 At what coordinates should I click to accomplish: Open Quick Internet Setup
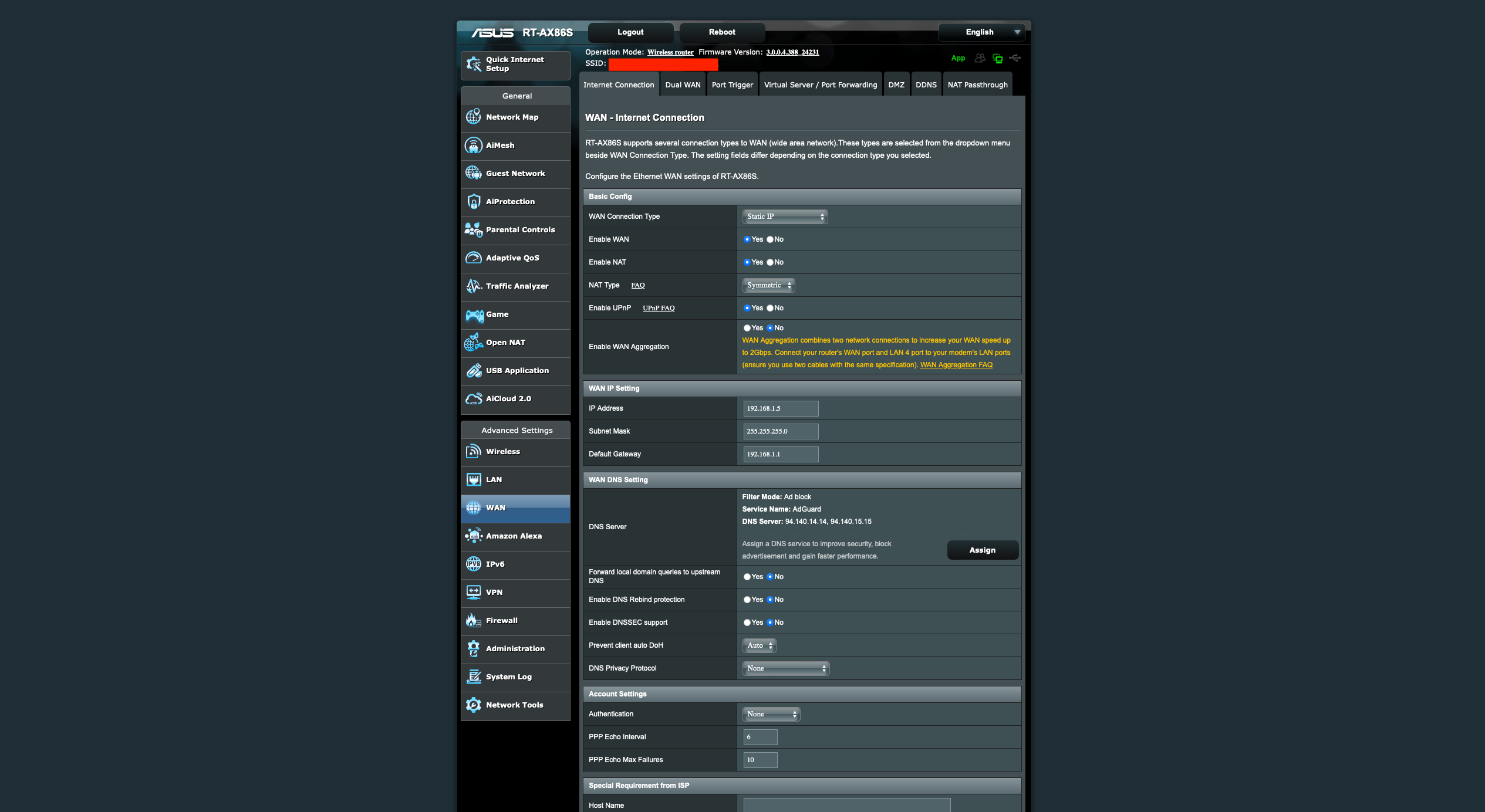pyautogui.click(x=514, y=64)
